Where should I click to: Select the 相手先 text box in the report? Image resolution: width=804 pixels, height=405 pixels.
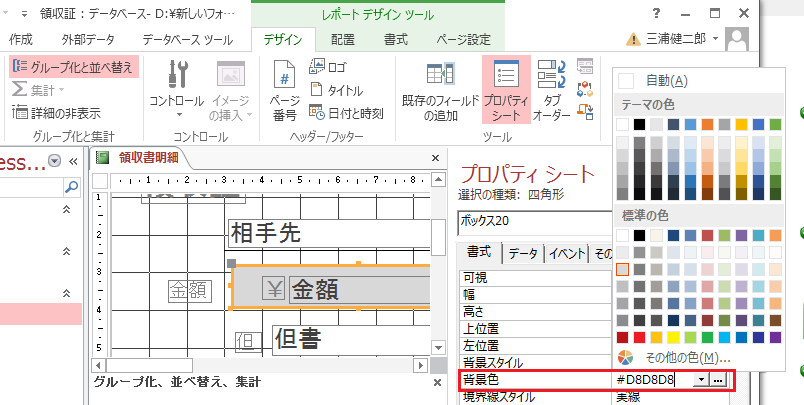(330, 234)
